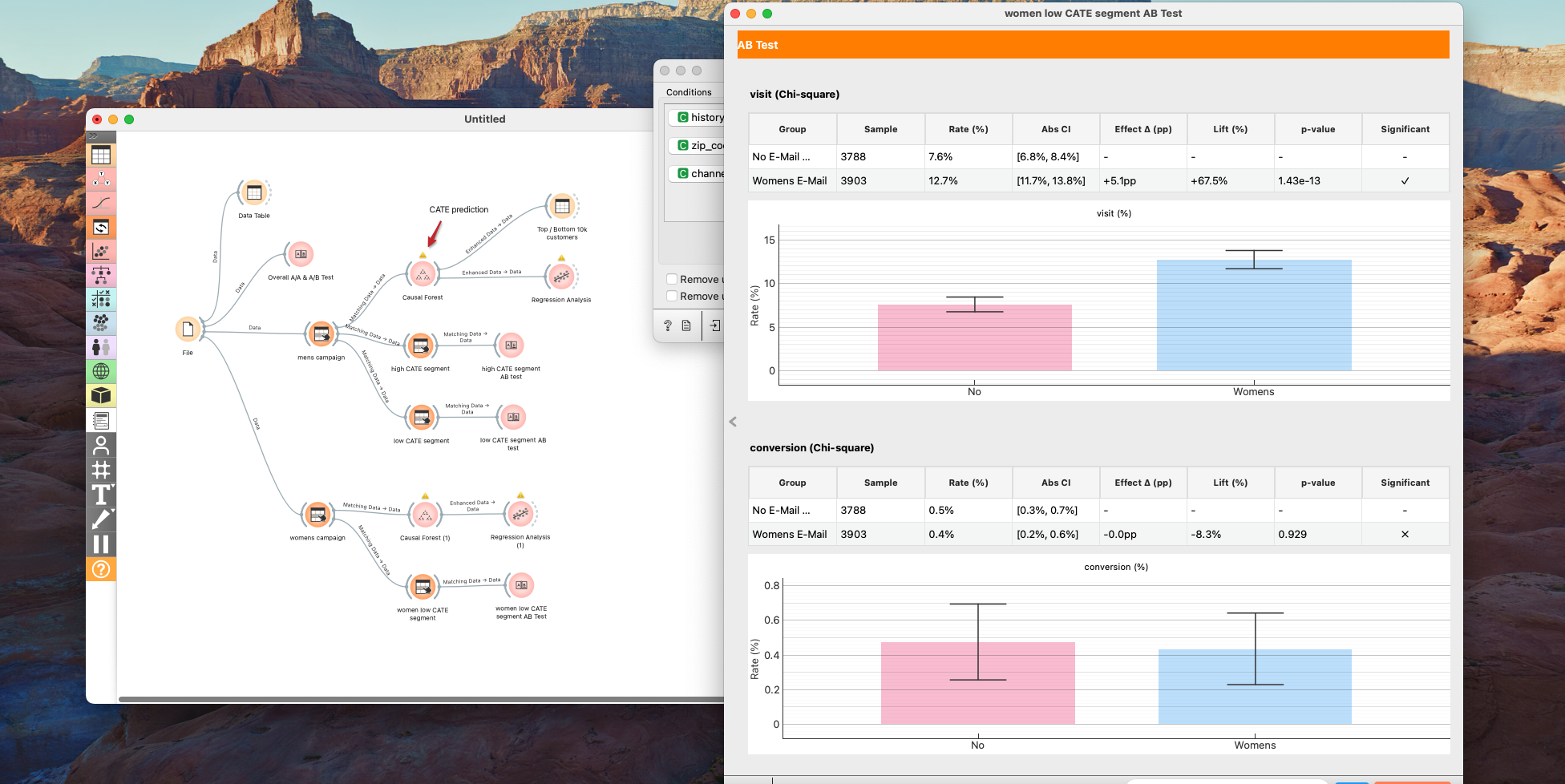Expand the AB Test side panel arrow

point(733,422)
